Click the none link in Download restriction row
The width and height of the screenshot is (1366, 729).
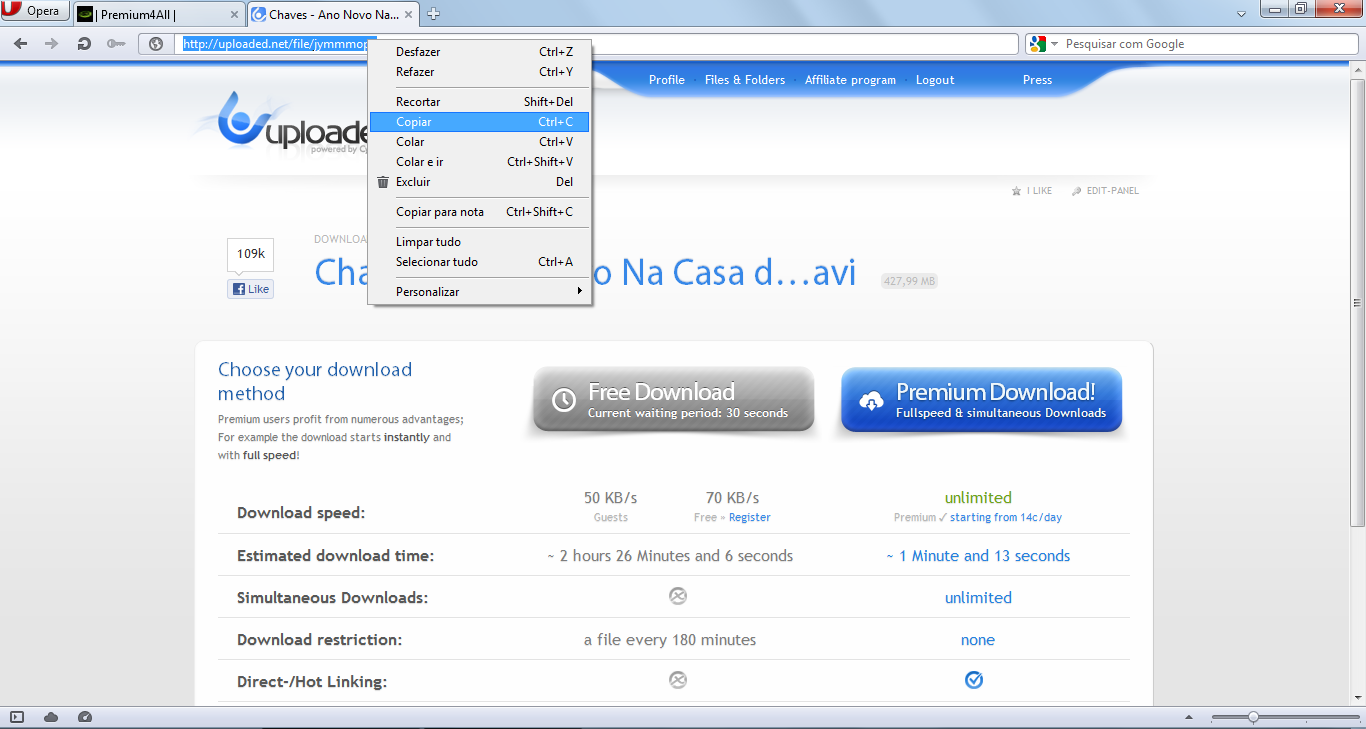click(978, 640)
